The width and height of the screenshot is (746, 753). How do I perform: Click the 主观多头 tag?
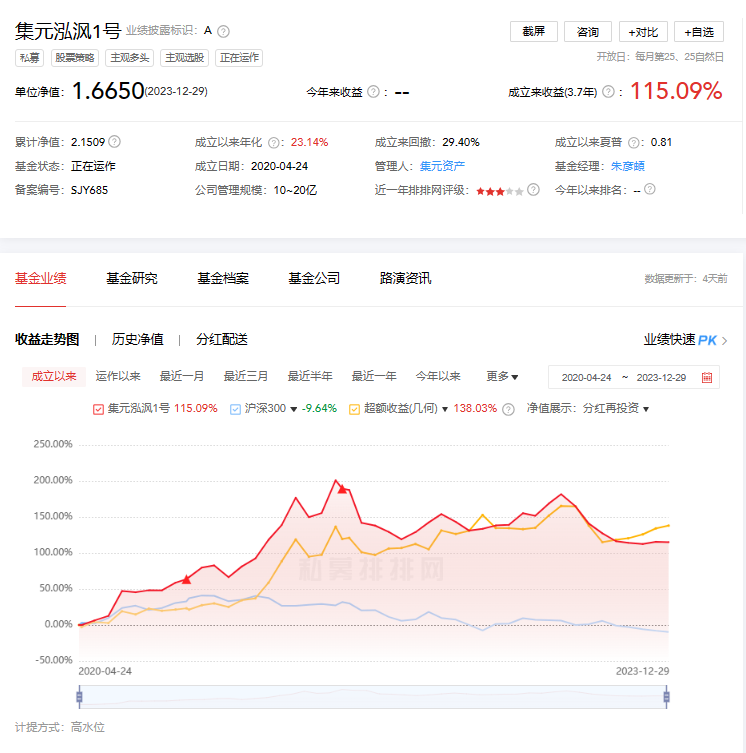pyautogui.click(x=130, y=58)
